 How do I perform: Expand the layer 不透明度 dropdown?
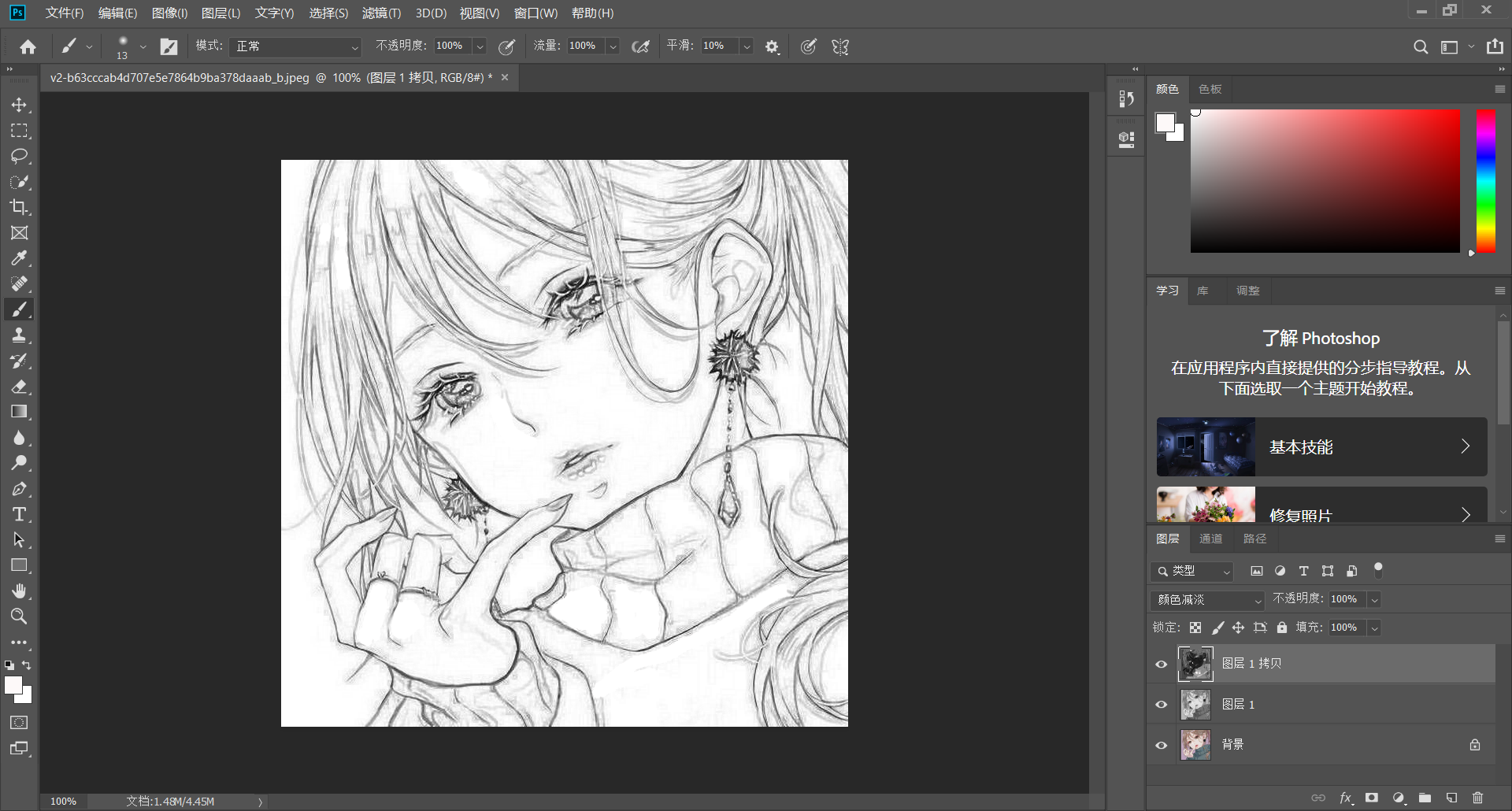pyautogui.click(x=1374, y=600)
